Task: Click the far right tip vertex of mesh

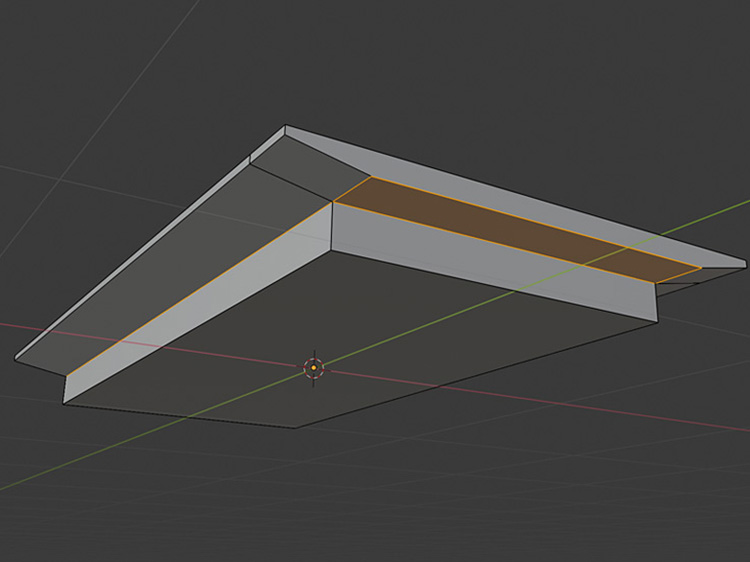Action: pos(745,266)
